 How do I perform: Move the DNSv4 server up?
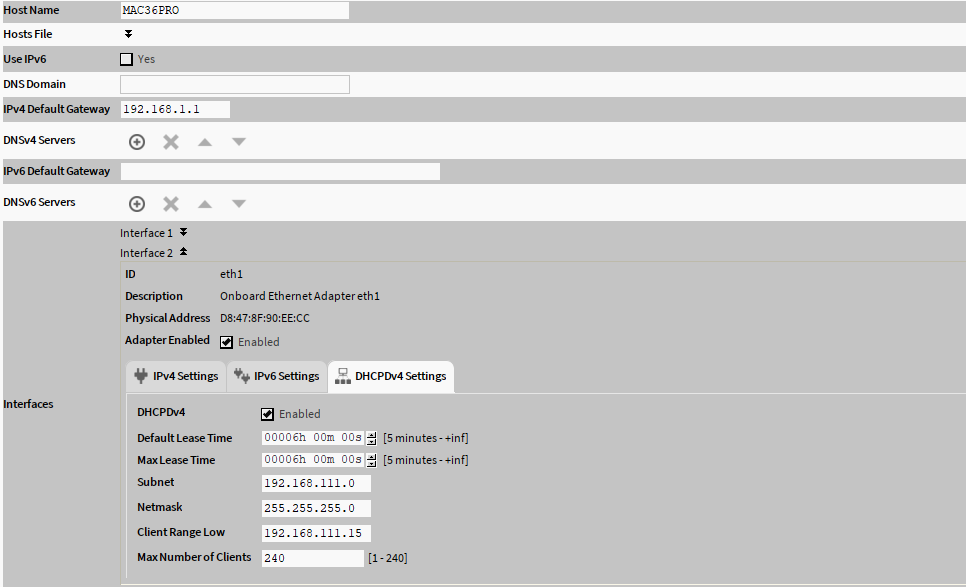point(204,141)
